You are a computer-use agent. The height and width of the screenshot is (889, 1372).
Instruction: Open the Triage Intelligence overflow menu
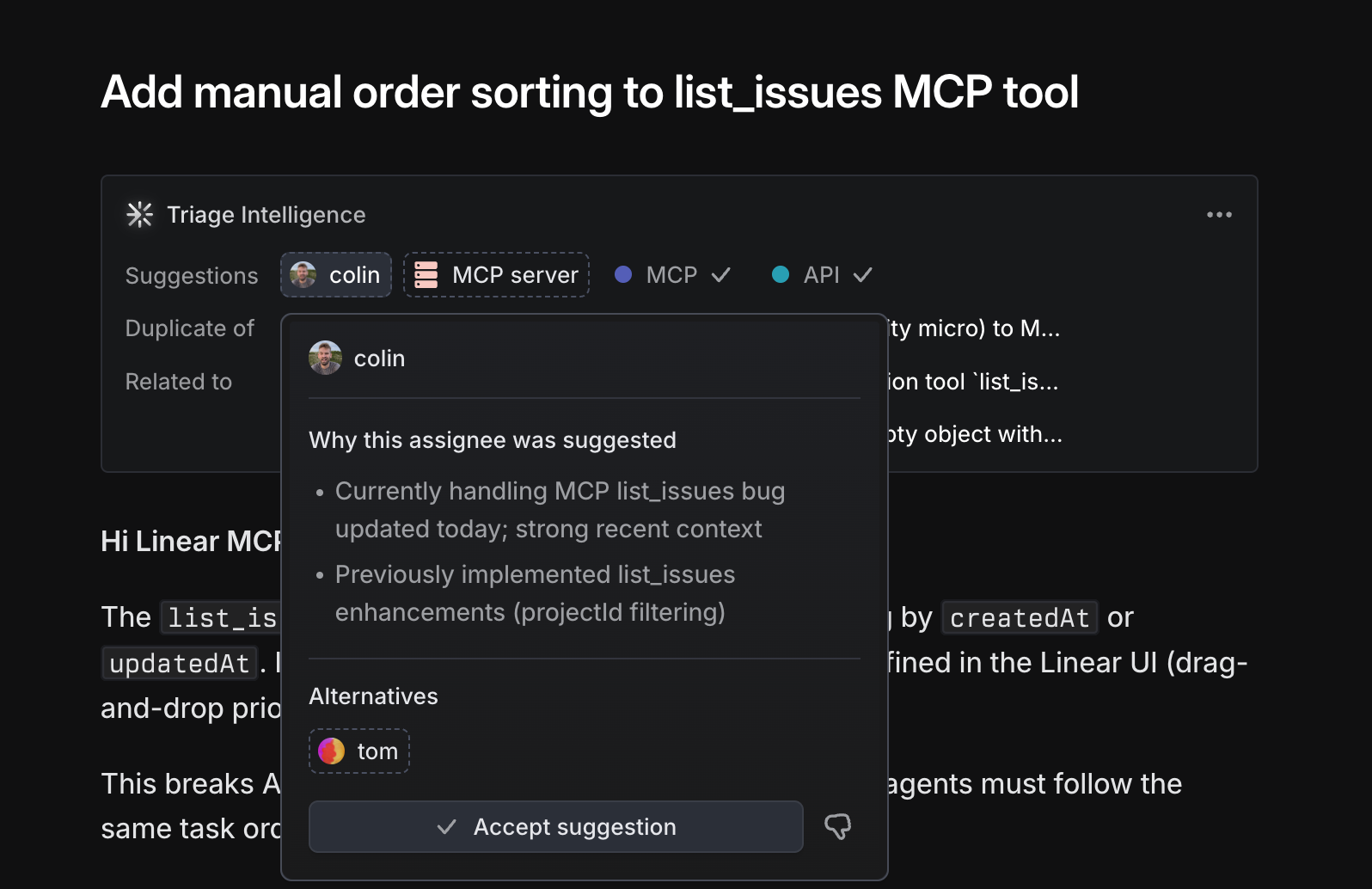pos(1219,214)
